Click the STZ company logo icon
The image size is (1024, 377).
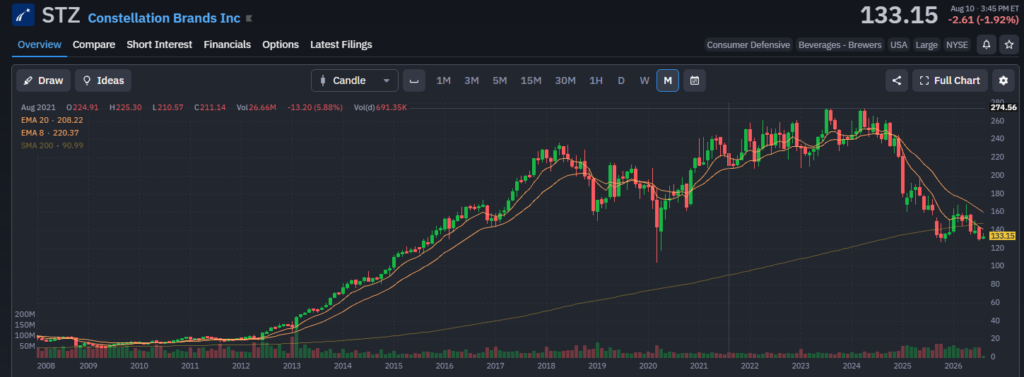coord(24,14)
